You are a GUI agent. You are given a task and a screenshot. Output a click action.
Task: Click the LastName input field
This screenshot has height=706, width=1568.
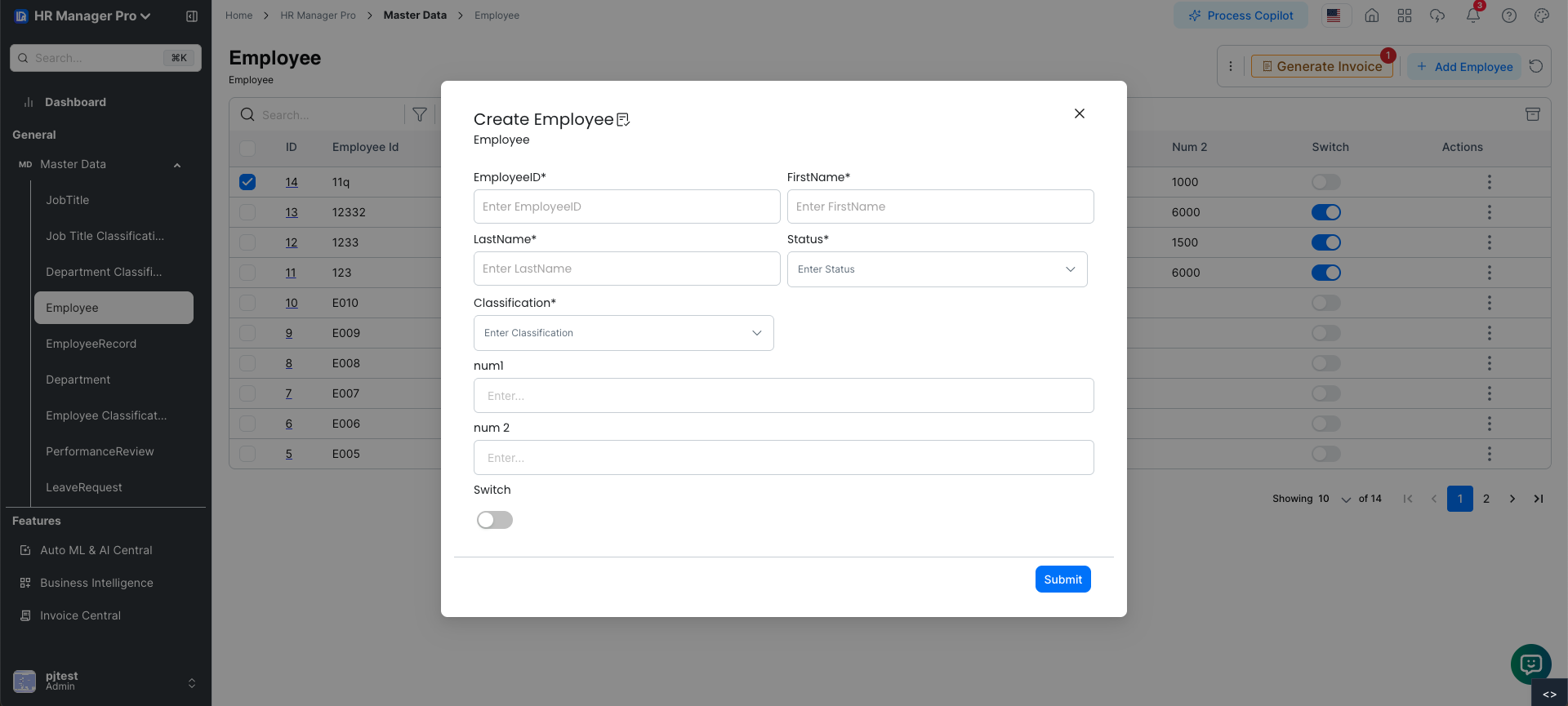click(626, 269)
